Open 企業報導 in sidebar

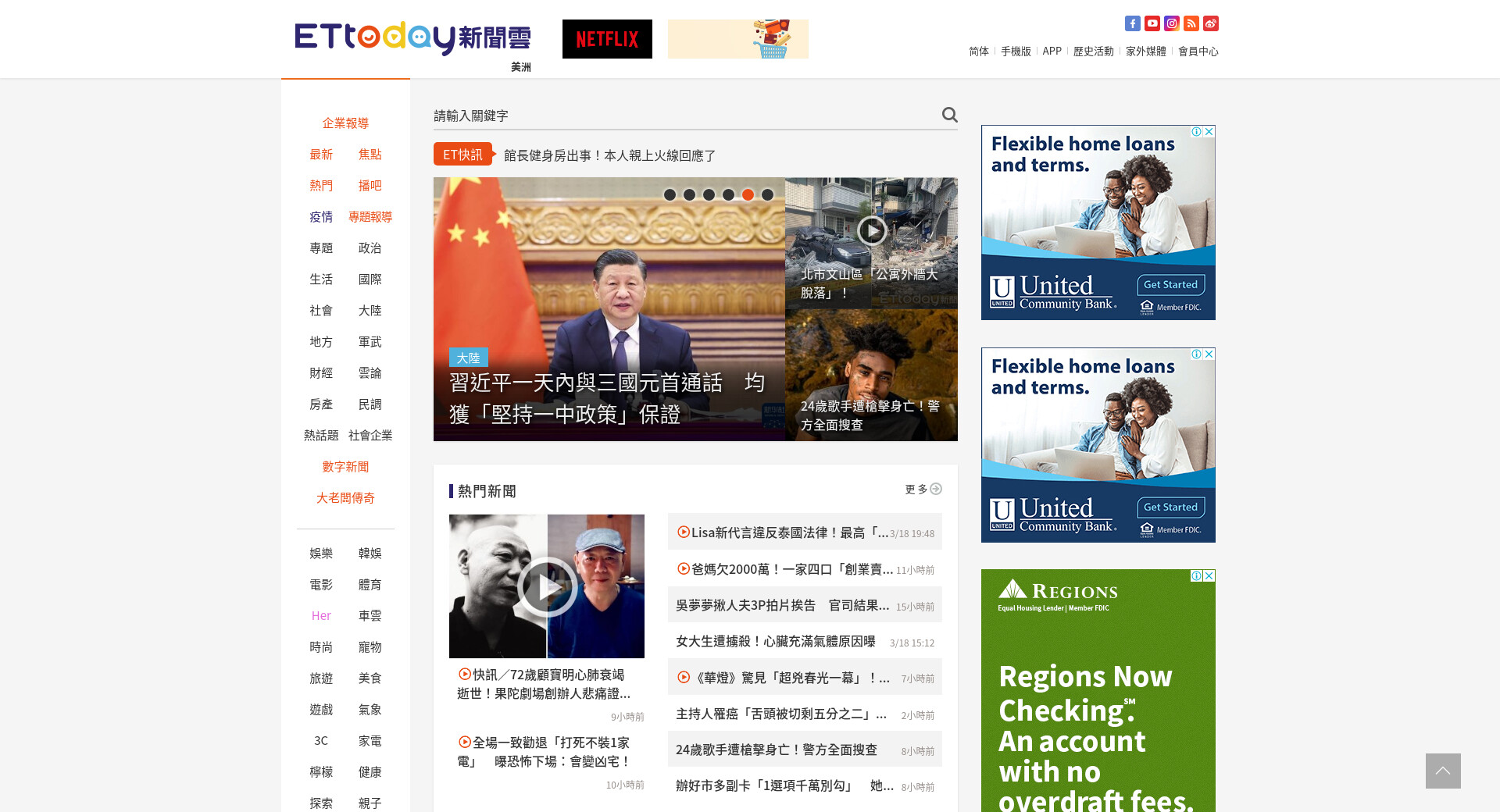[x=345, y=123]
